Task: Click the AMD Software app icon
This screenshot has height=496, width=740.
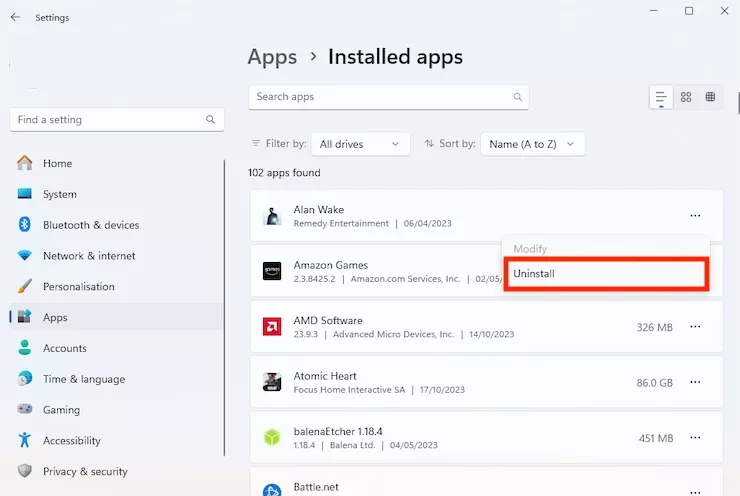Action: coord(272,327)
